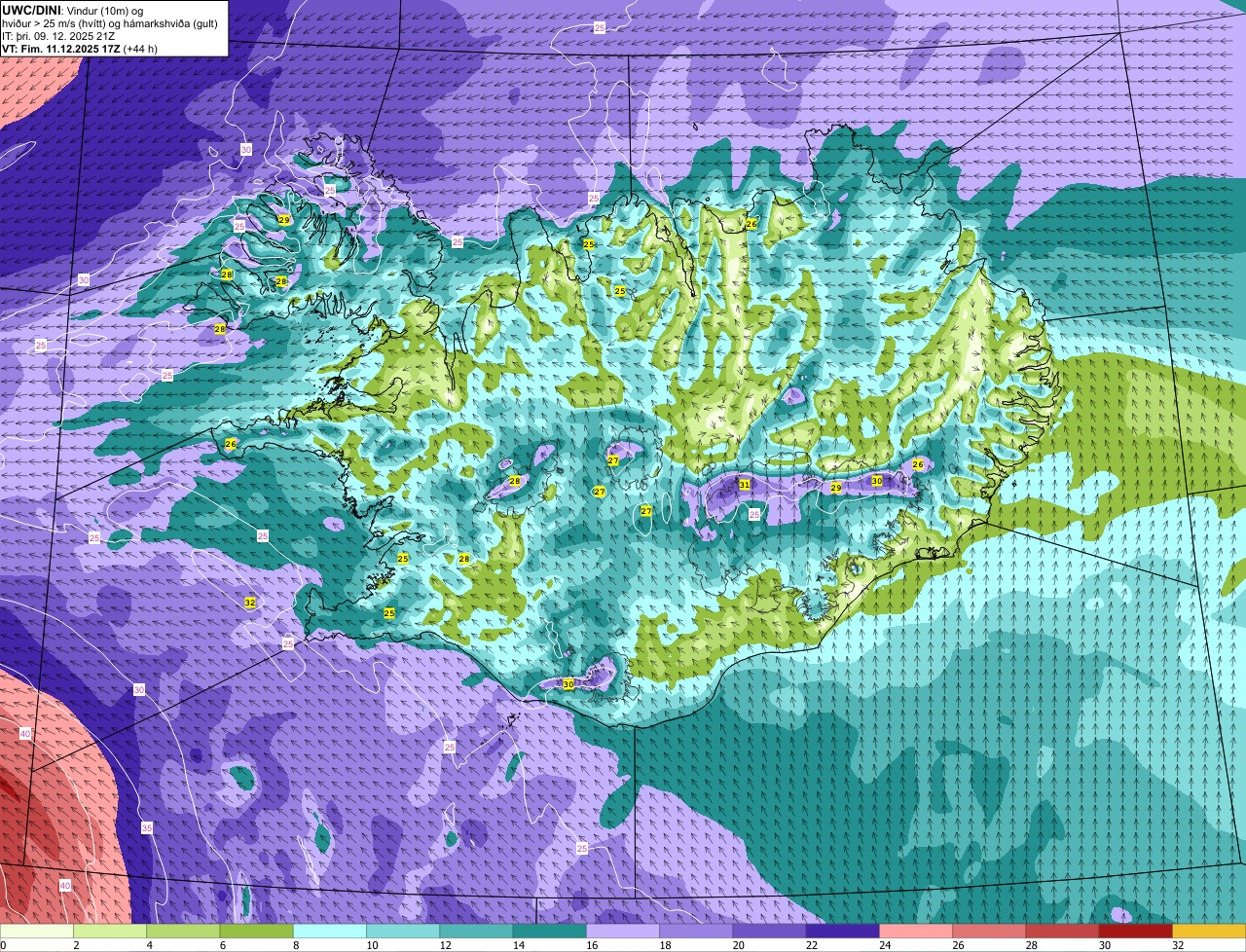Click legend scale label "2"
The width and height of the screenshot is (1246, 952).
pos(75,945)
